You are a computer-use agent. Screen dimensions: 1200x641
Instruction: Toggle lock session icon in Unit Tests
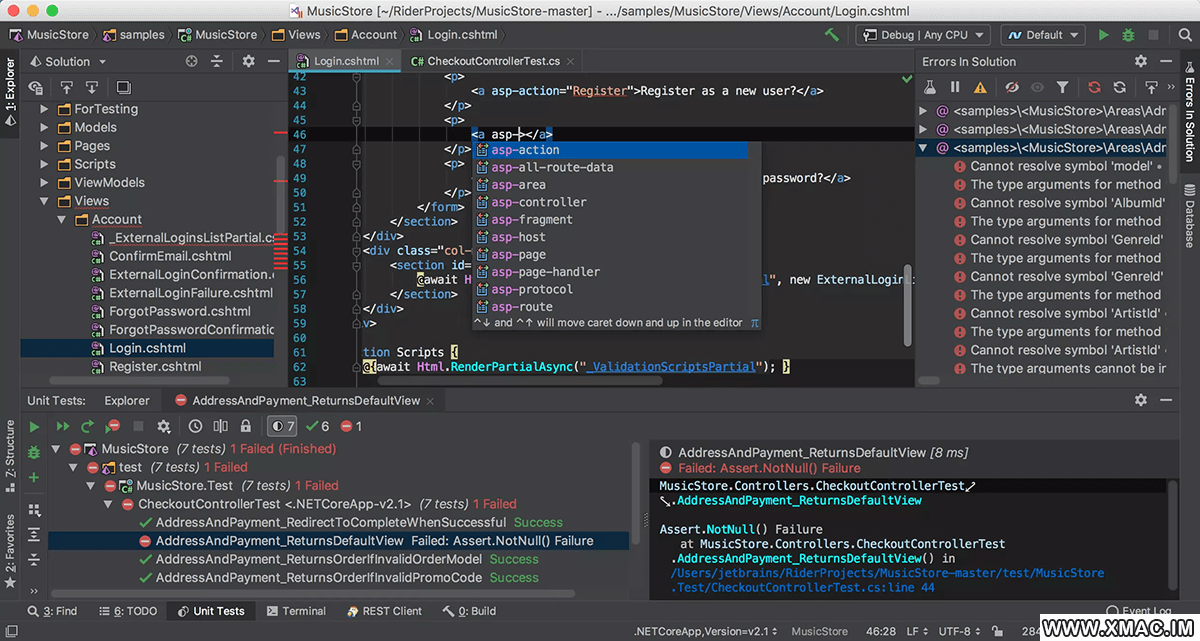point(247,426)
